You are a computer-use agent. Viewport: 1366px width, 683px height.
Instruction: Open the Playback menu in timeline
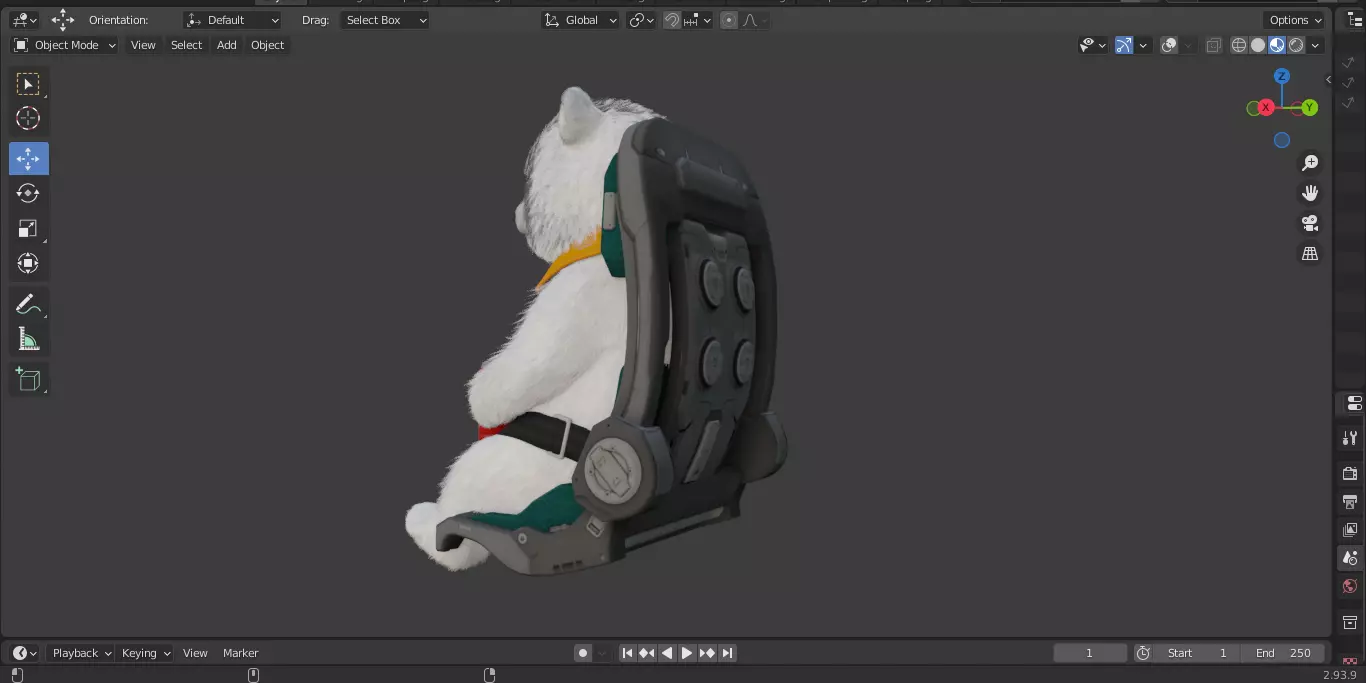coord(81,653)
